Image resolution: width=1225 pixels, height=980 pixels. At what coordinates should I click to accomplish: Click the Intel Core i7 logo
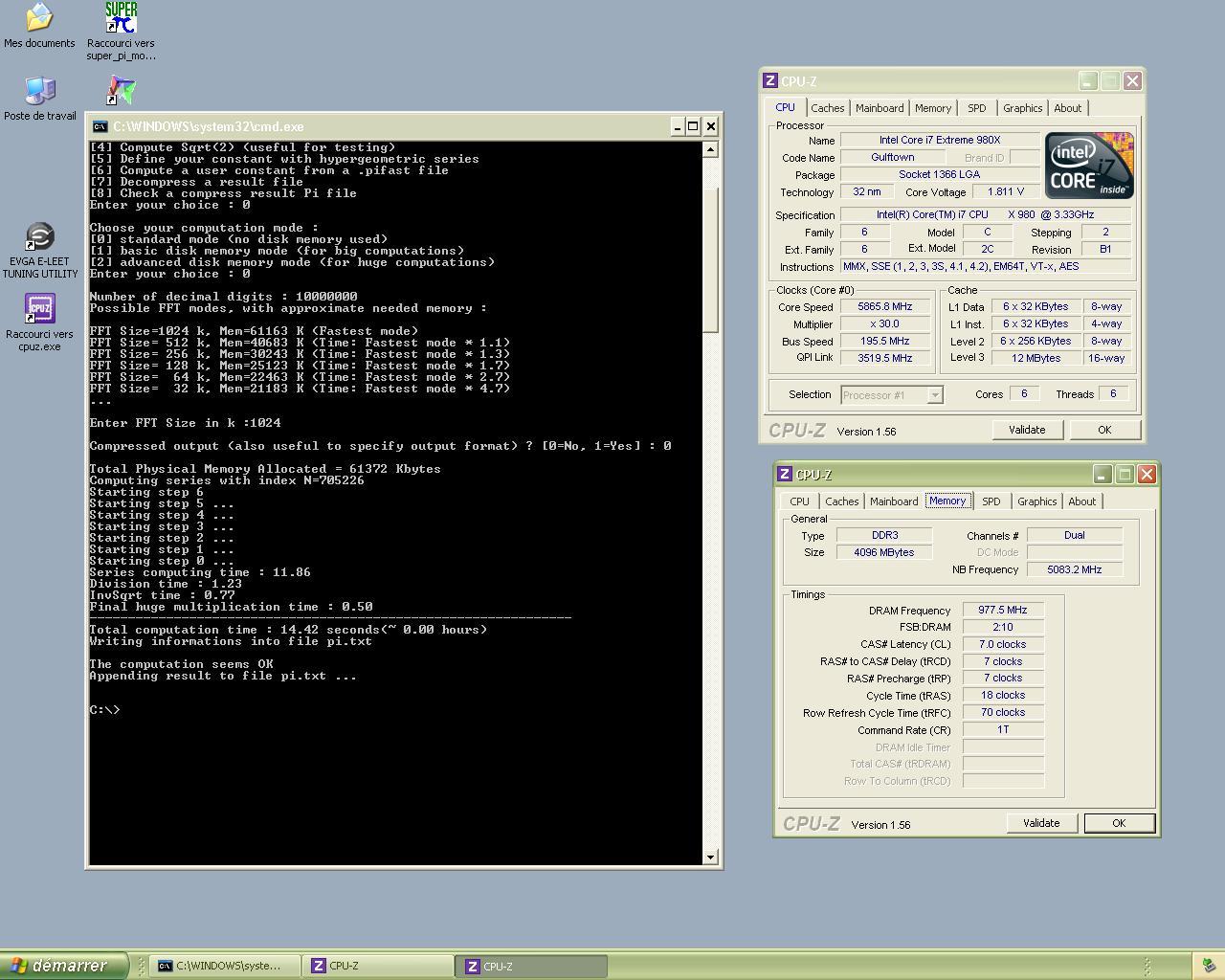[1089, 166]
